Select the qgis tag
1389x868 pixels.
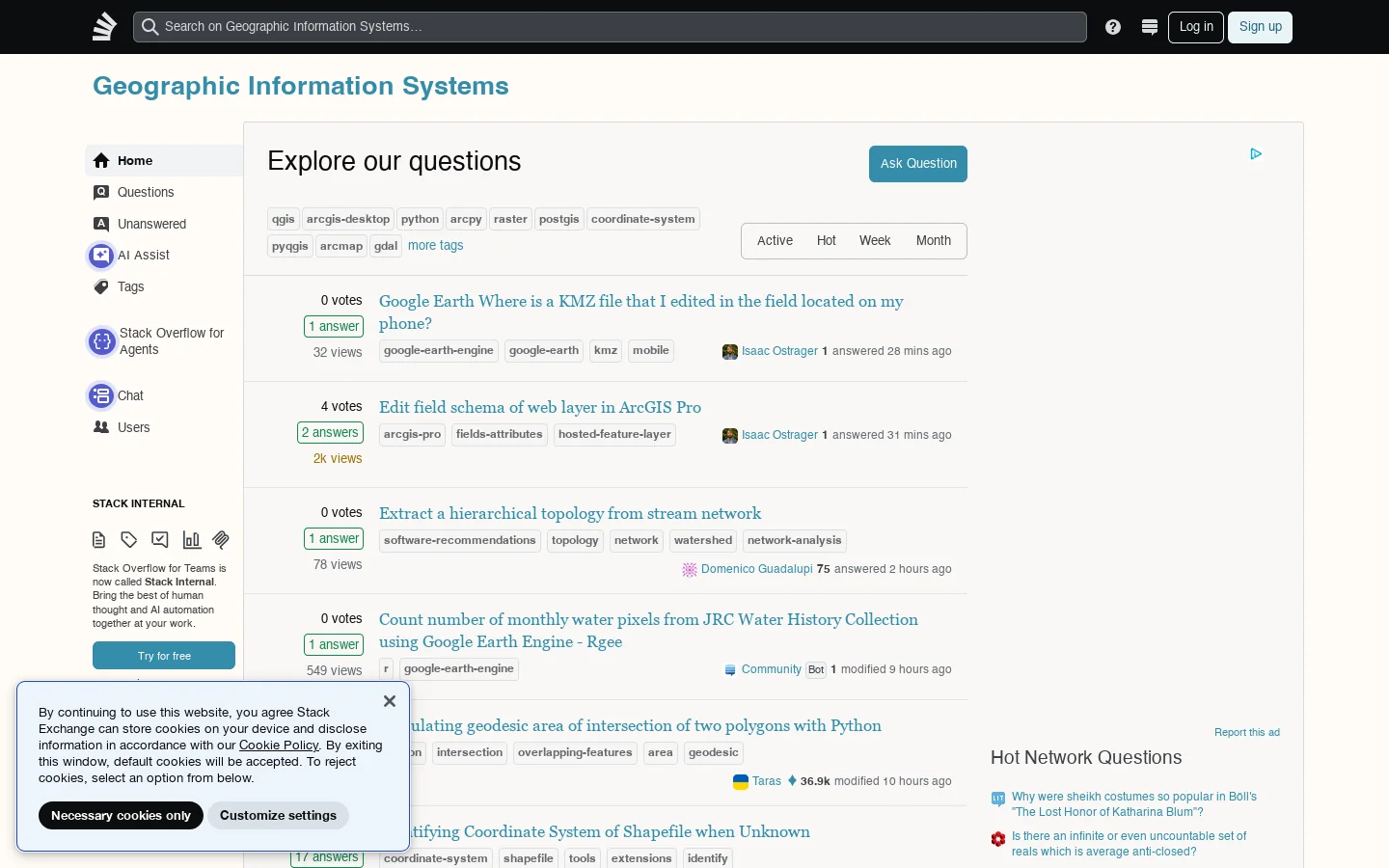pos(284,220)
